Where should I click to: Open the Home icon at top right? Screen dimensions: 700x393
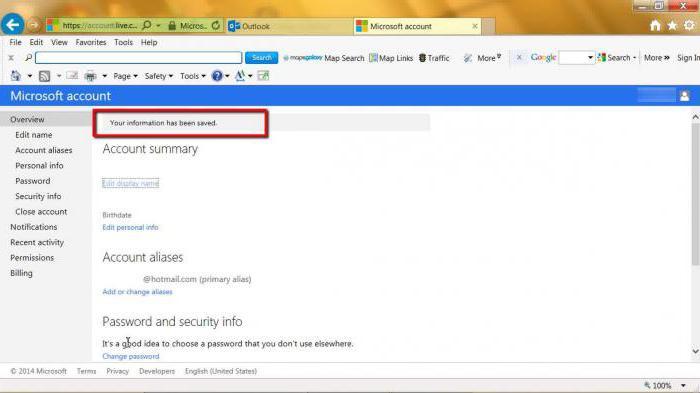click(x=655, y=26)
